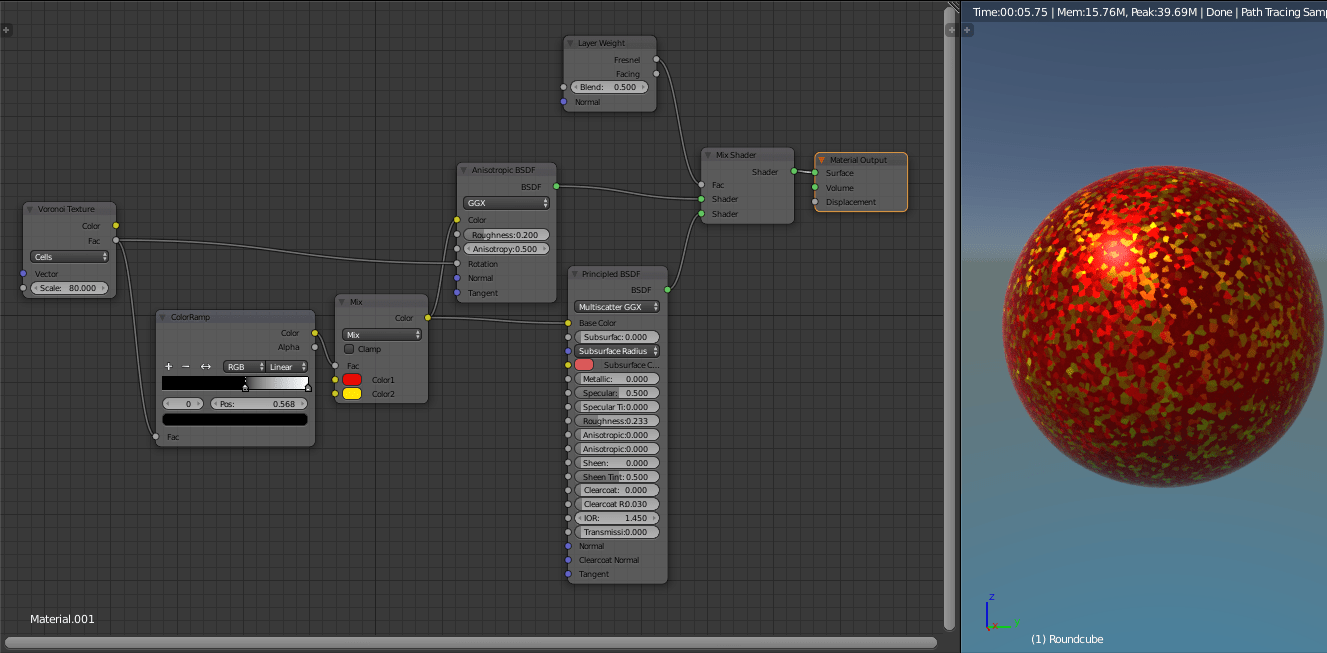Image resolution: width=1327 pixels, height=653 pixels.
Task: Add a color stop with ColorRamp plus icon
Action: pyautogui.click(x=169, y=367)
